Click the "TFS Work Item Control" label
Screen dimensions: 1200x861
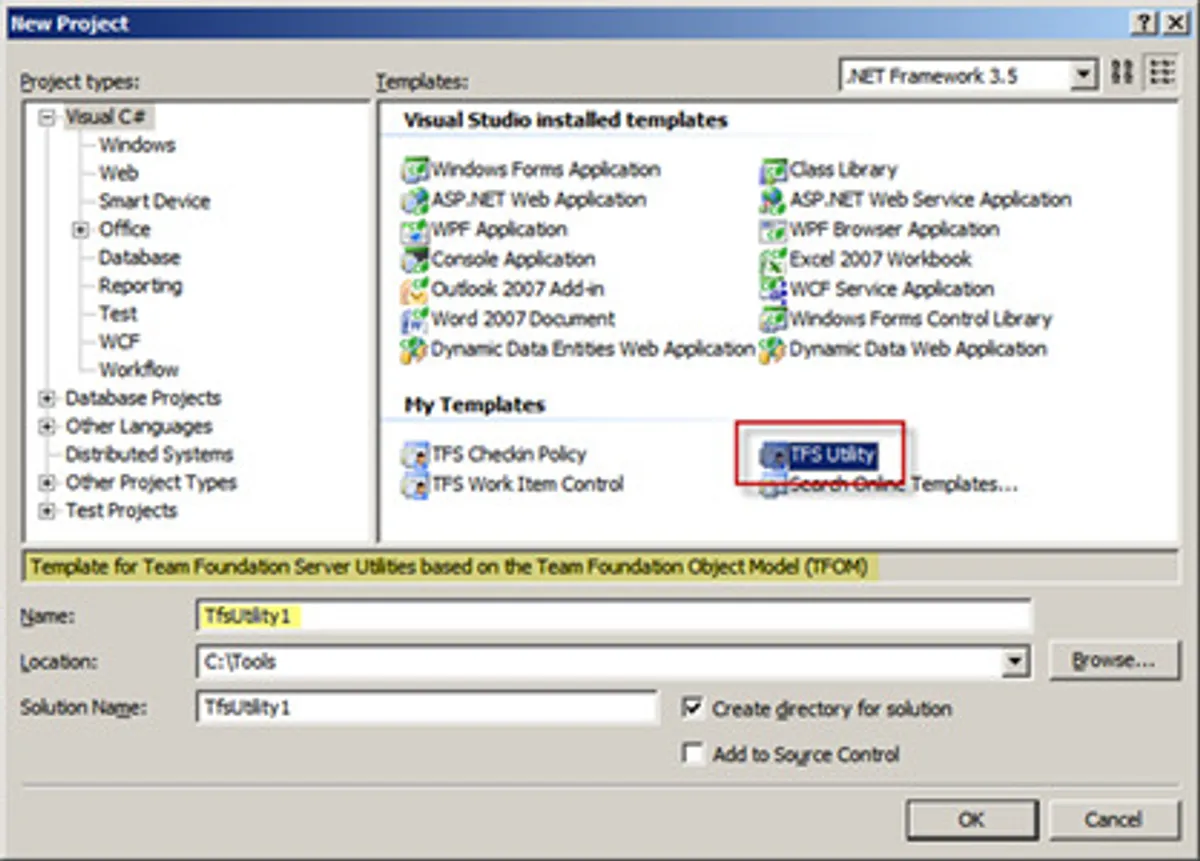528,485
